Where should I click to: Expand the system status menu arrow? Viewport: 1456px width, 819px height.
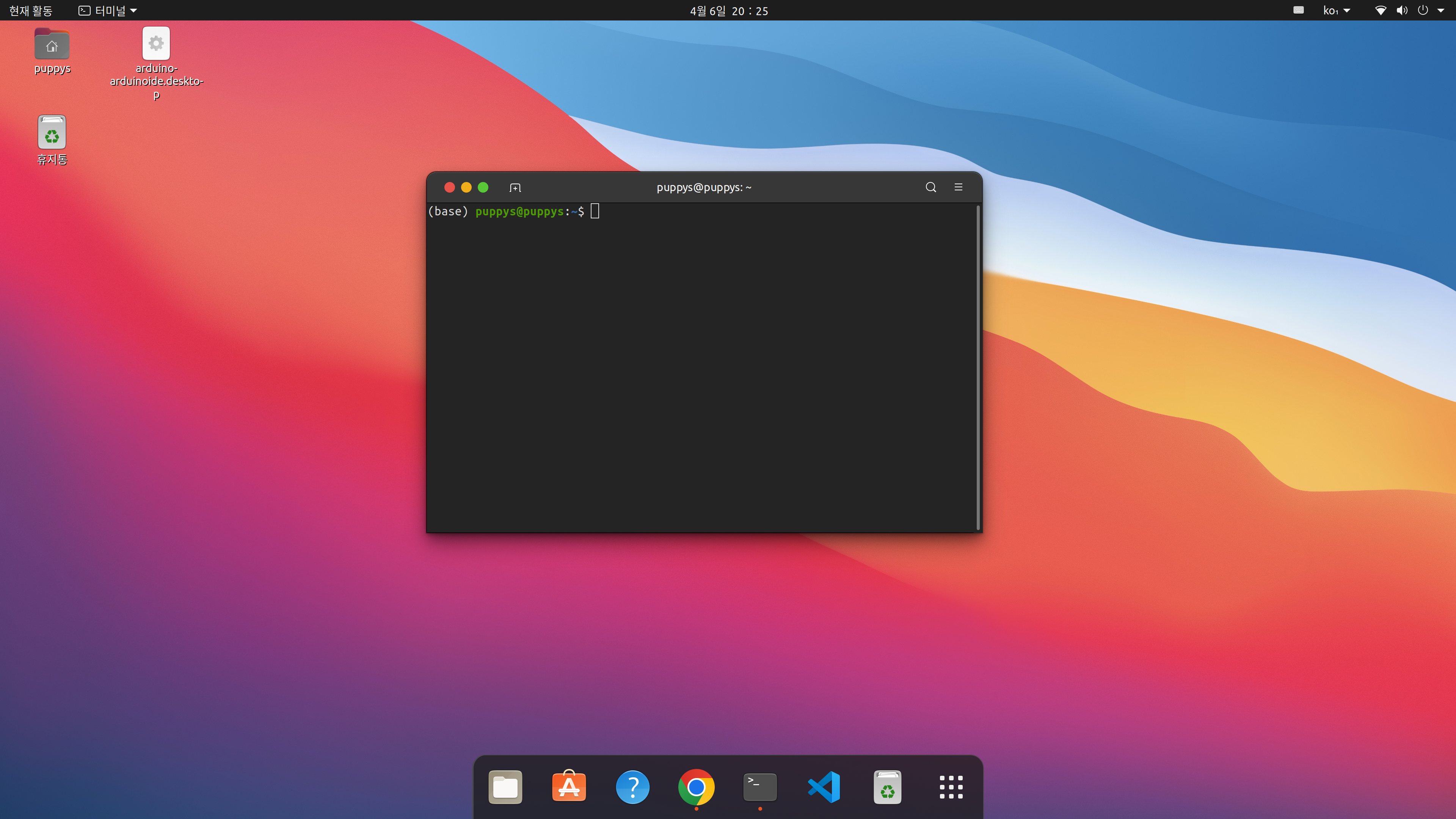[x=1441, y=10]
